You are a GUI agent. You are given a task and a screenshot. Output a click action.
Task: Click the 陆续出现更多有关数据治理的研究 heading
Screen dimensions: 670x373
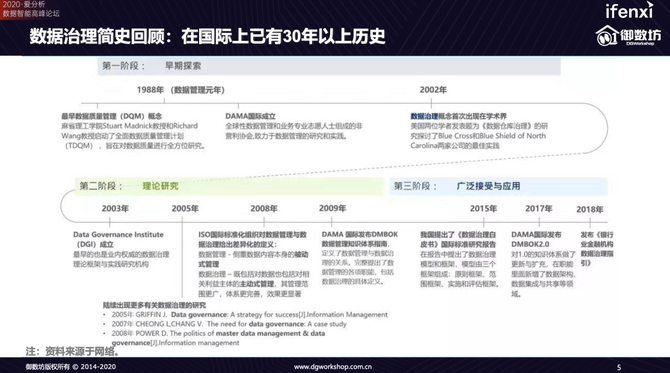(154, 305)
